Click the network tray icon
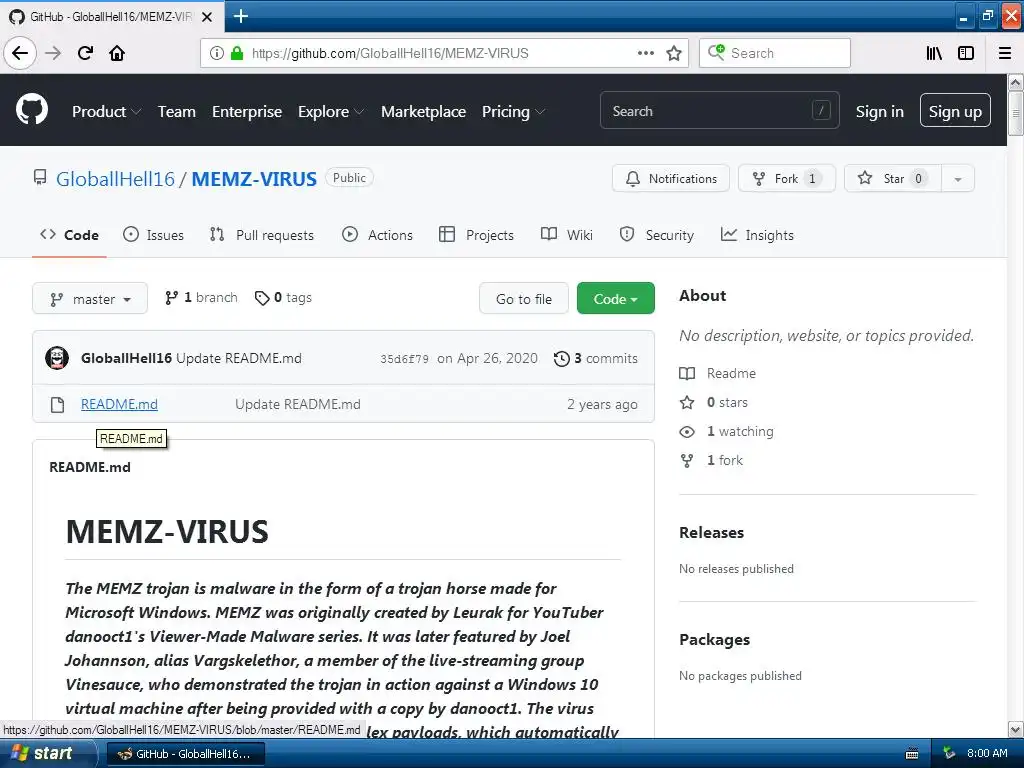This screenshot has height=768, width=1024. [949, 754]
